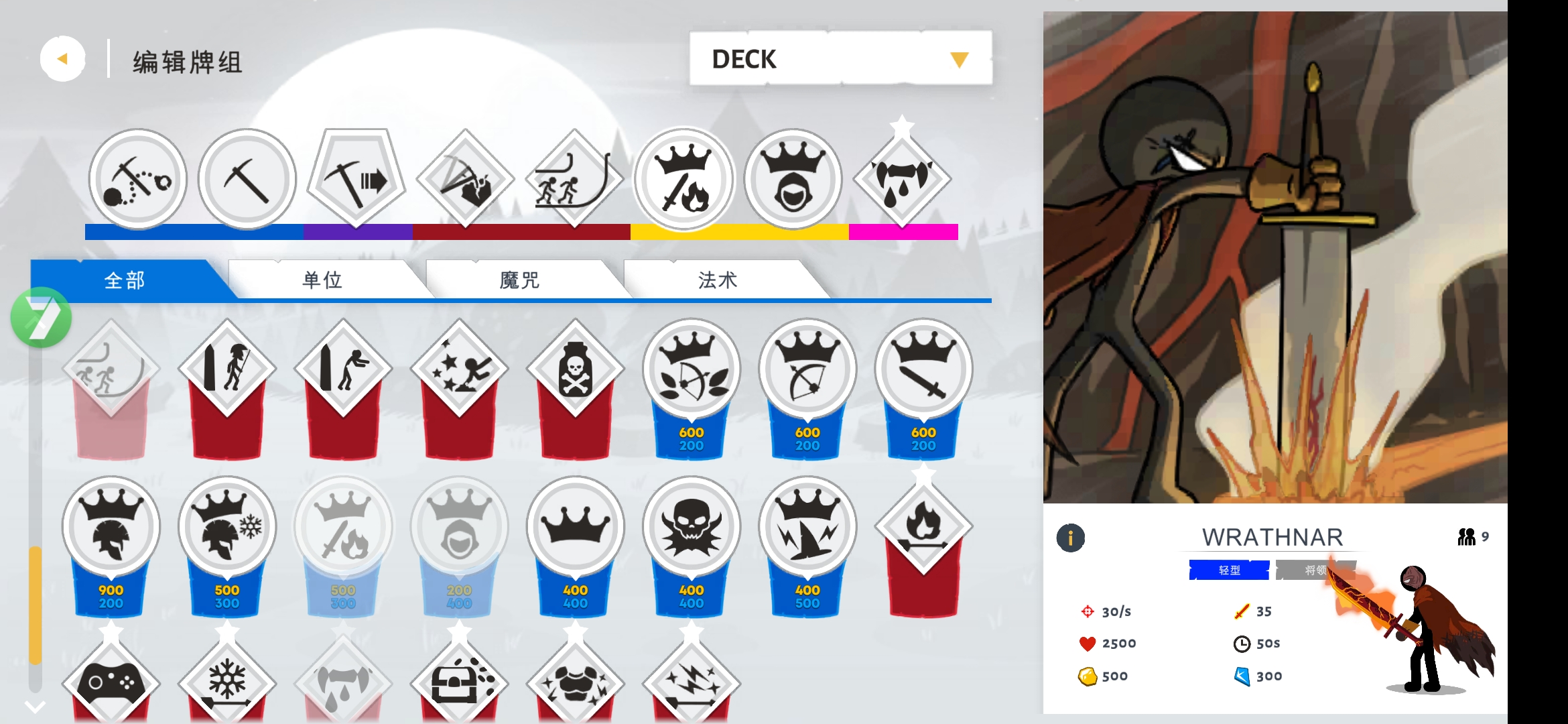
Task: Click the card list scrollbar down arrow
Action: point(35,707)
